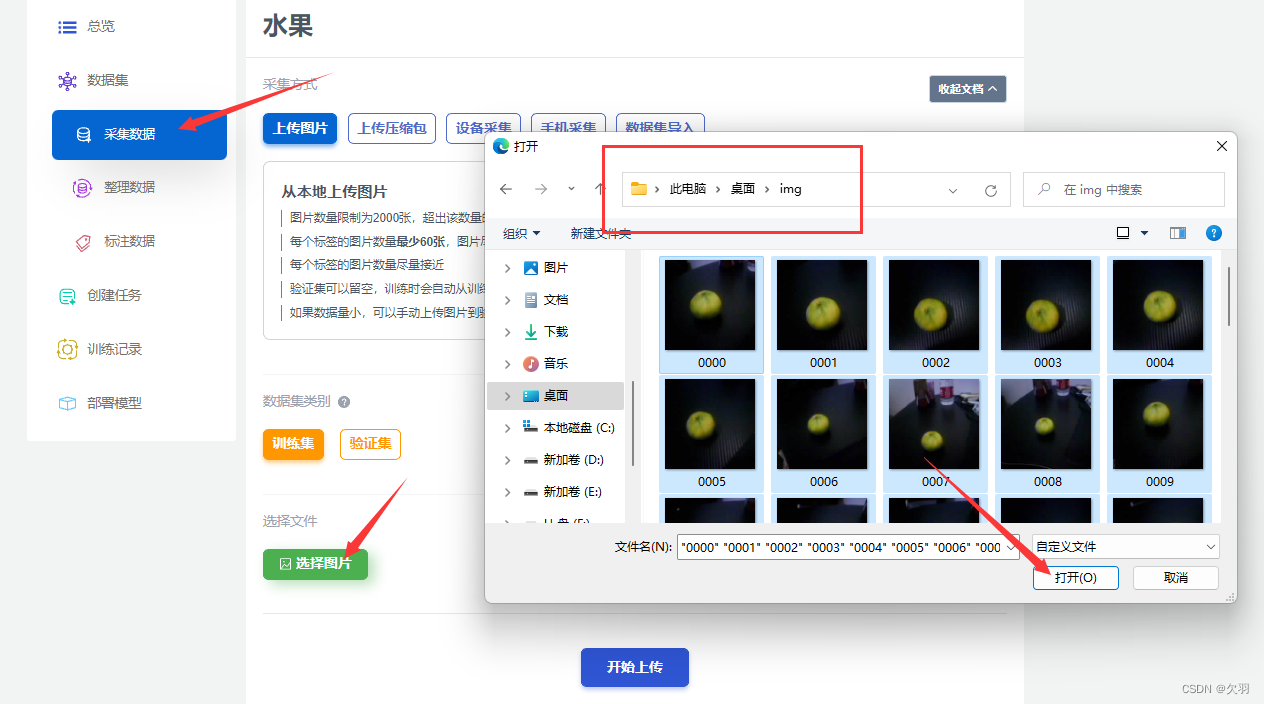1264x704 pixels.
Task: Switch to 上传压缩包 tab
Action: 392,128
